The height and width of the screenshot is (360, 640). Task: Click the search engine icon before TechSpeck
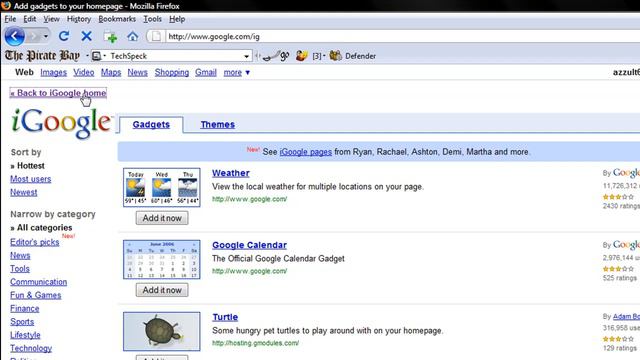(96, 56)
